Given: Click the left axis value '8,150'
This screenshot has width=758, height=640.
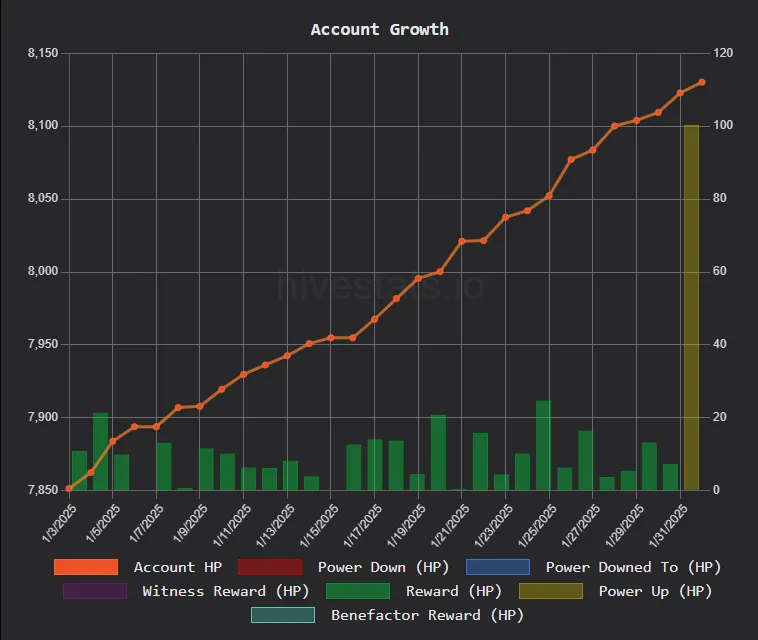Looking at the screenshot, I should pos(43,53).
